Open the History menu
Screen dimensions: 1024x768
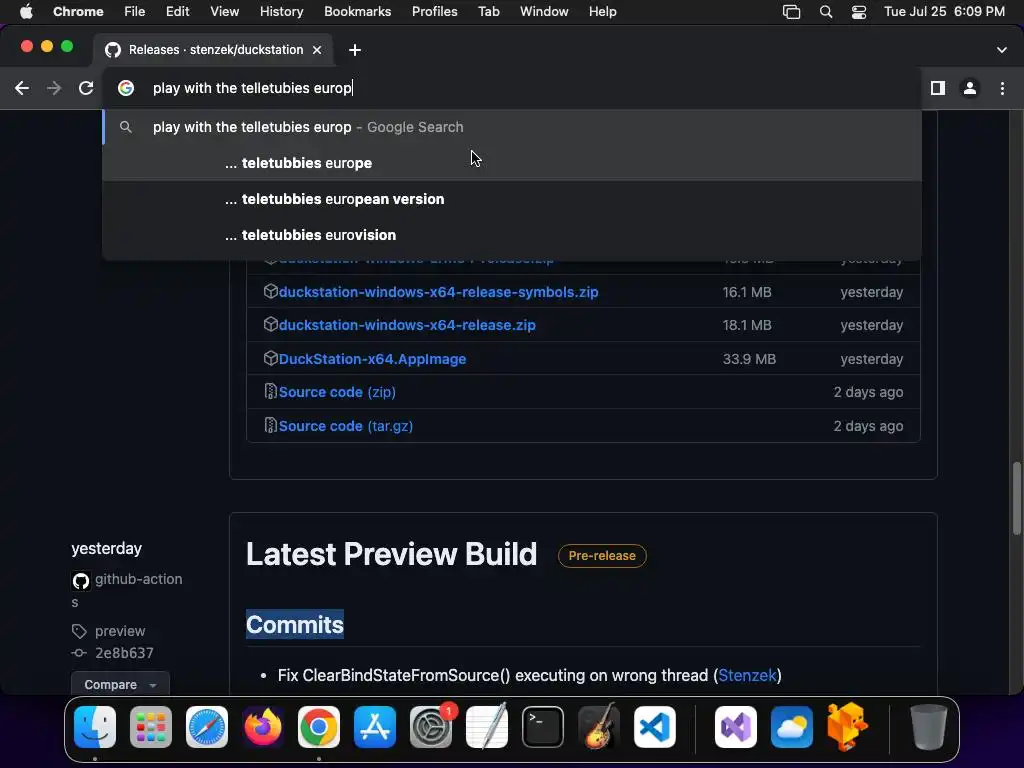point(281,12)
